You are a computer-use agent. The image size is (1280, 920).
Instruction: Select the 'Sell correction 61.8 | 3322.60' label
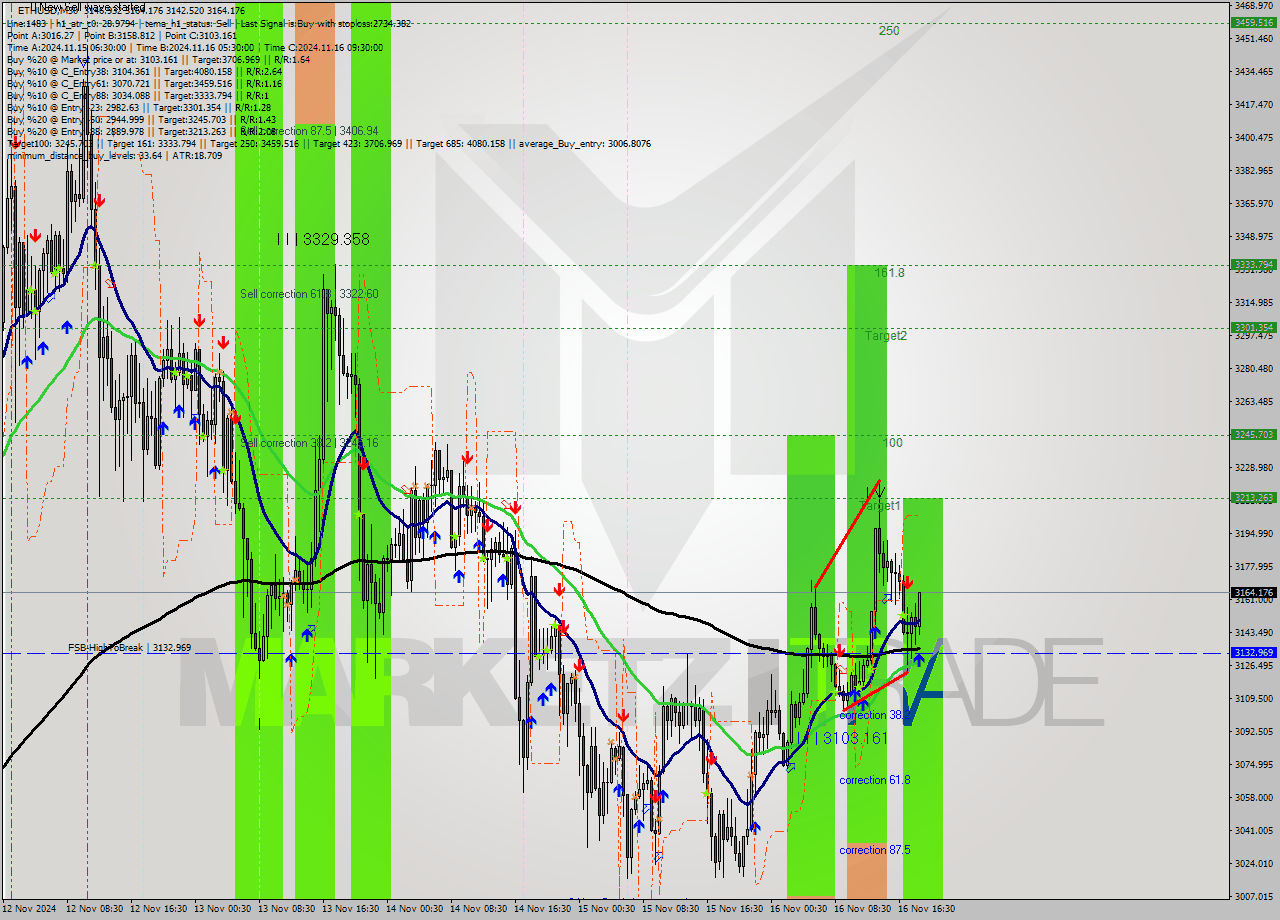coord(309,293)
